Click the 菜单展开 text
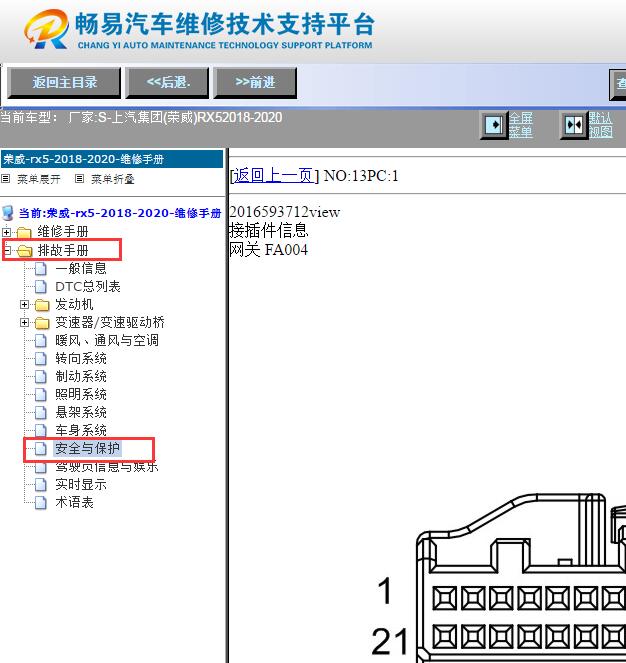 pyautogui.click(x=39, y=179)
